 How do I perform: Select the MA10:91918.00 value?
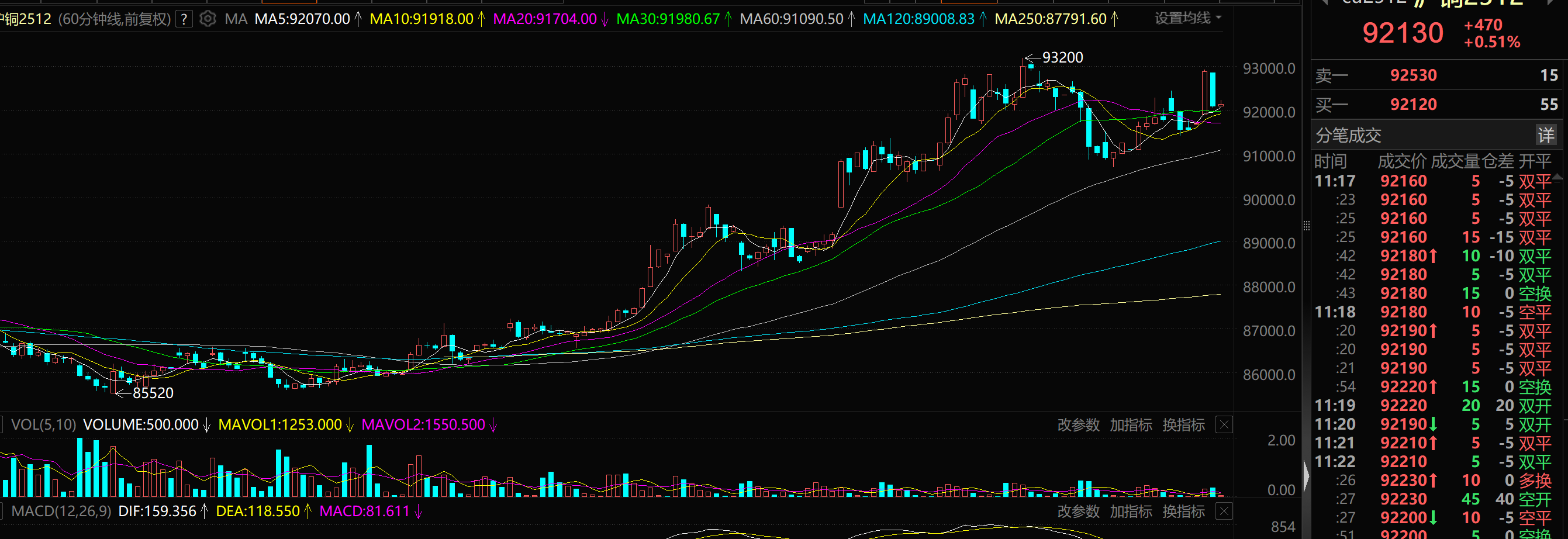(421, 19)
